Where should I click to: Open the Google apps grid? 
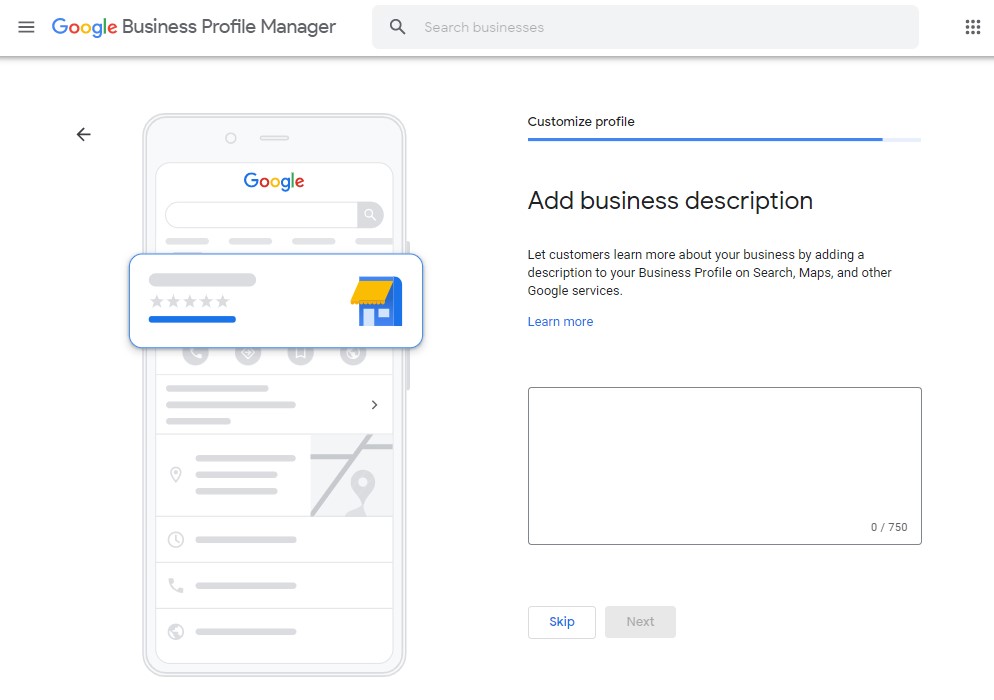[x=972, y=27]
